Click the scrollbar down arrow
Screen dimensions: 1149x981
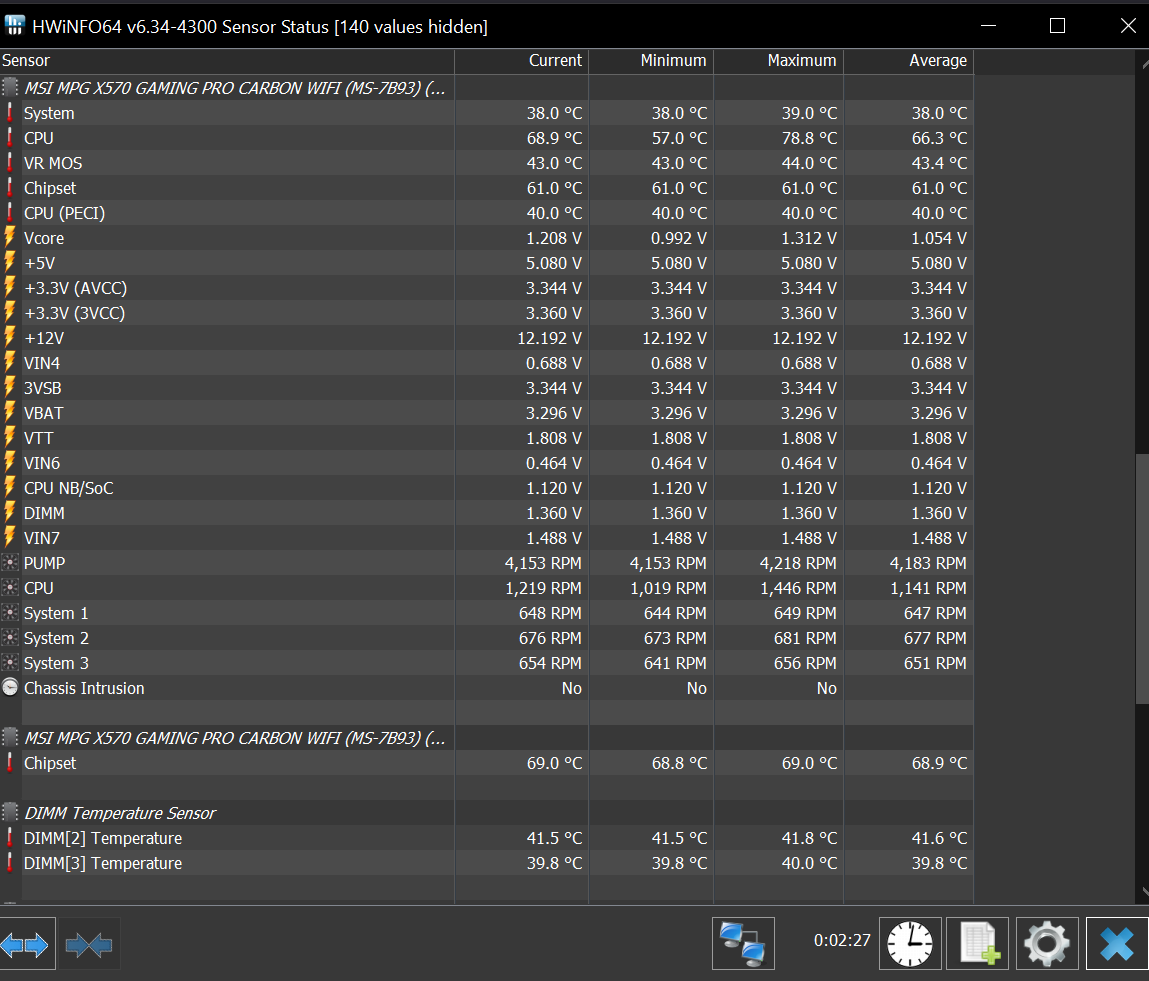click(1144, 892)
